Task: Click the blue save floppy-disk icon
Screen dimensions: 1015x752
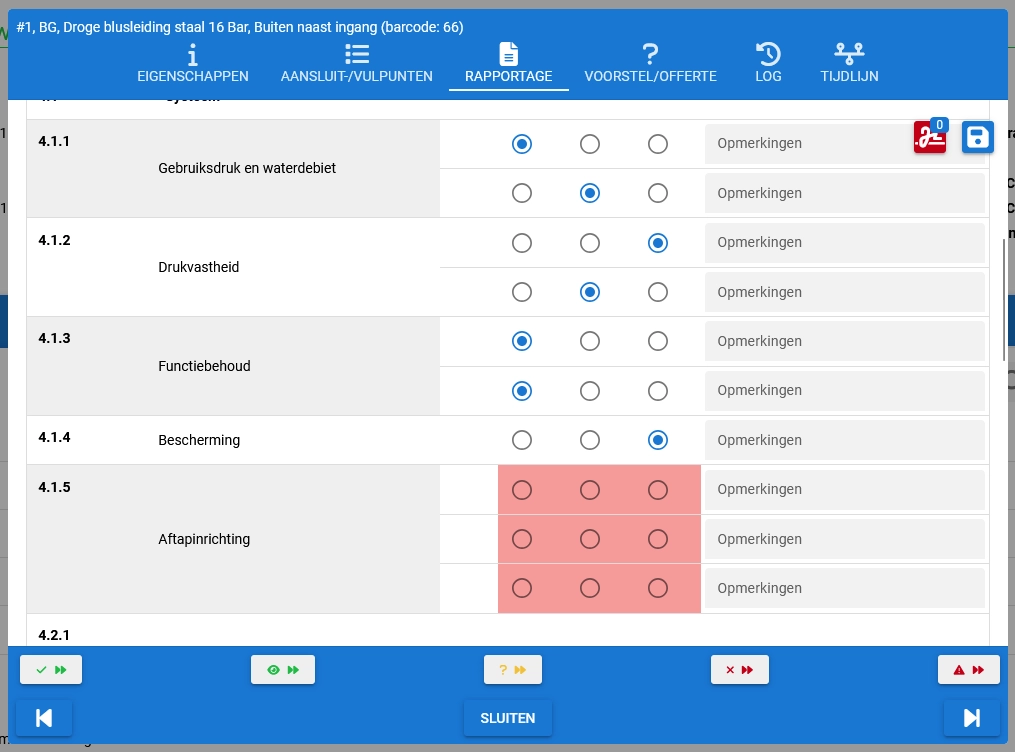Action: pyautogui.click(x=977, y=137)
